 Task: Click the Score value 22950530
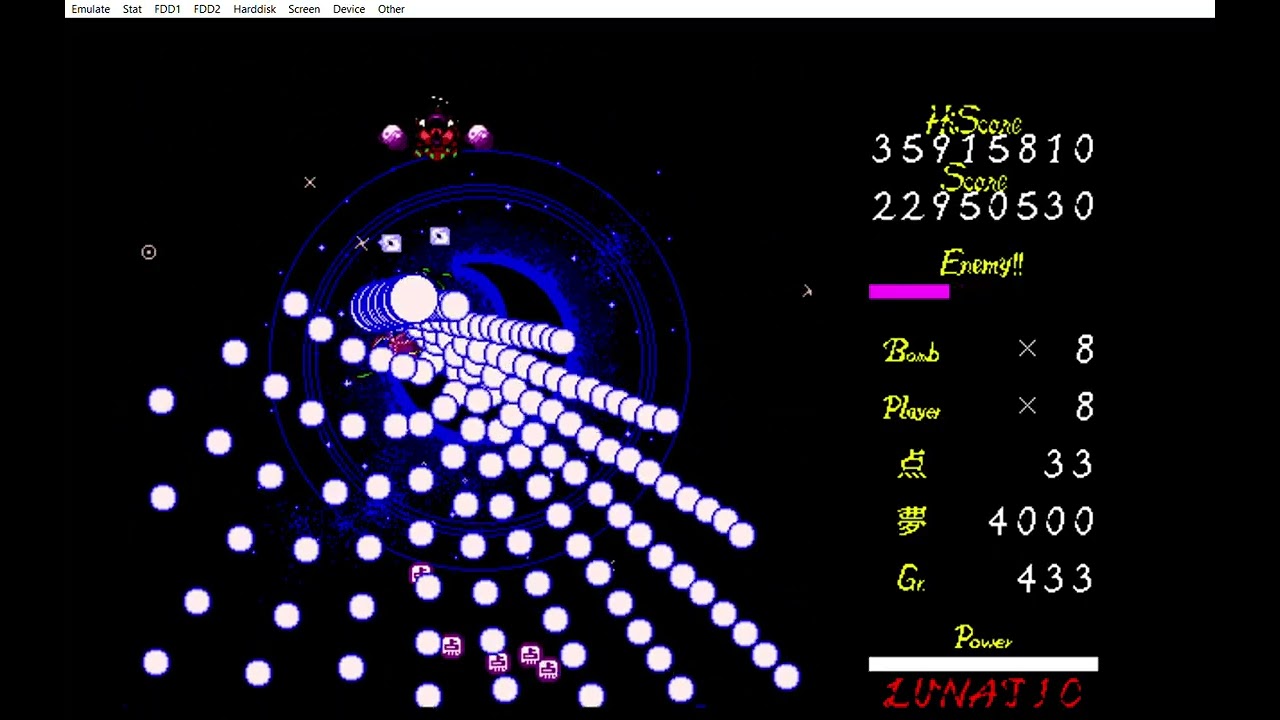[984, 207]
